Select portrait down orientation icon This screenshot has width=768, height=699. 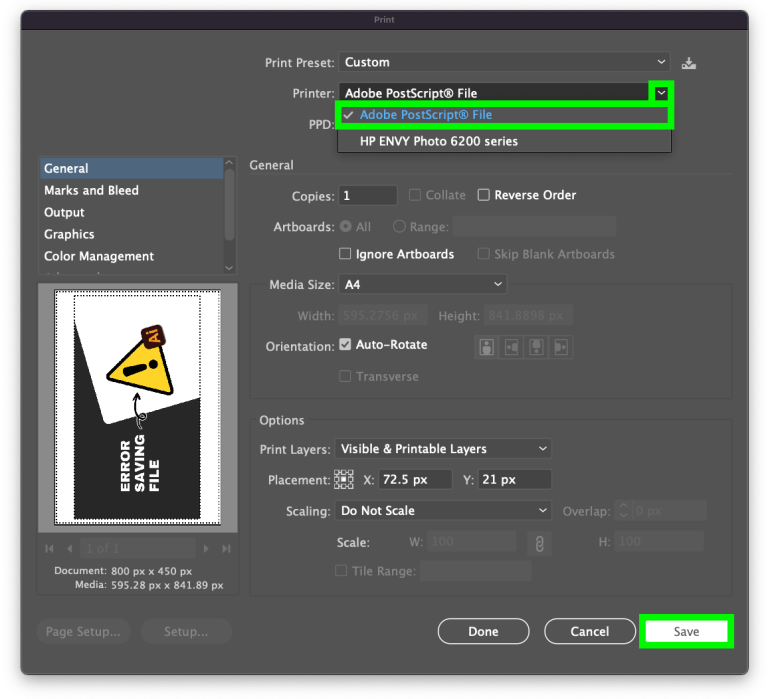click(536, 347)
